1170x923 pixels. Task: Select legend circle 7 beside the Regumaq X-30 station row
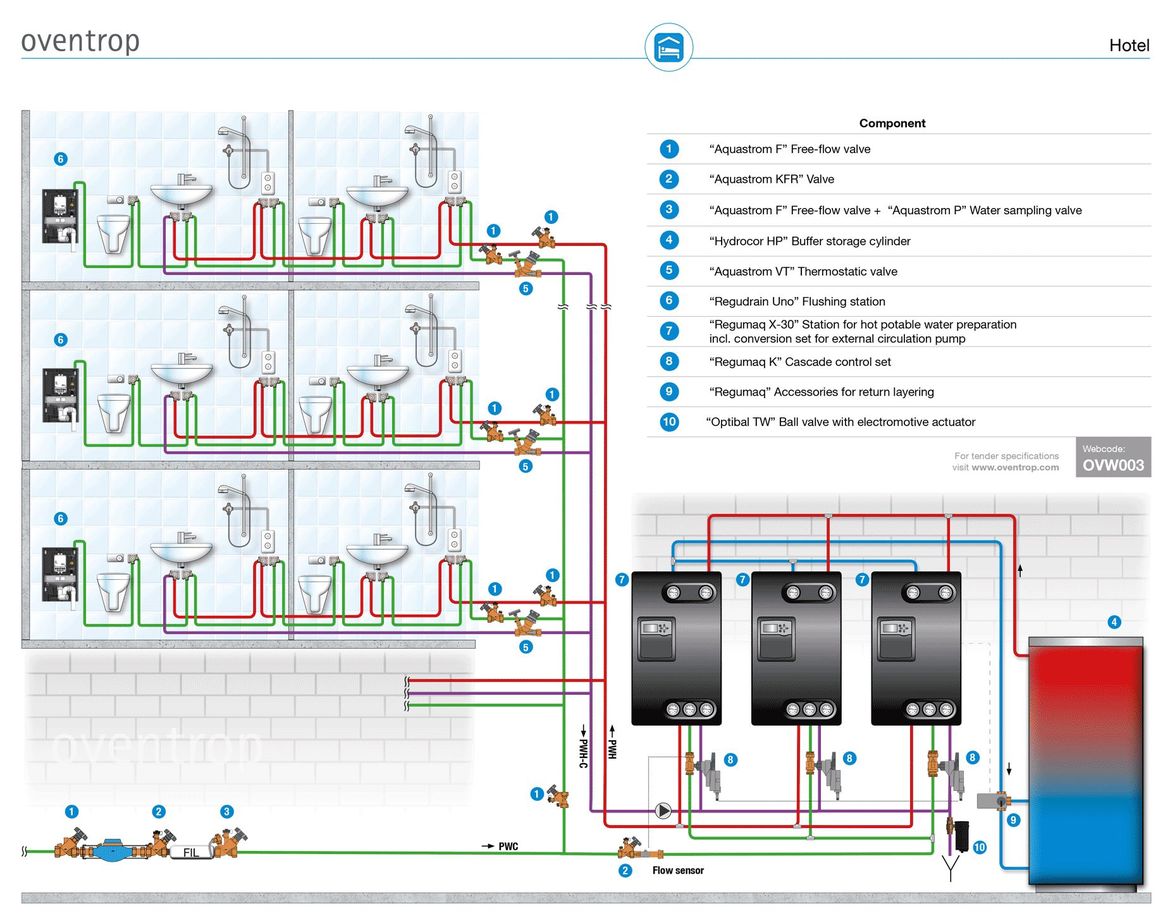(x=669, y=331)
